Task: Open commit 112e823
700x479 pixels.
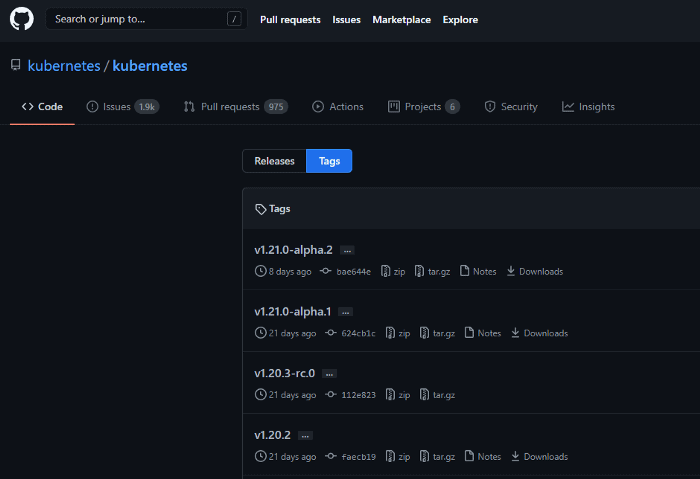Action: tap(358, 395)
